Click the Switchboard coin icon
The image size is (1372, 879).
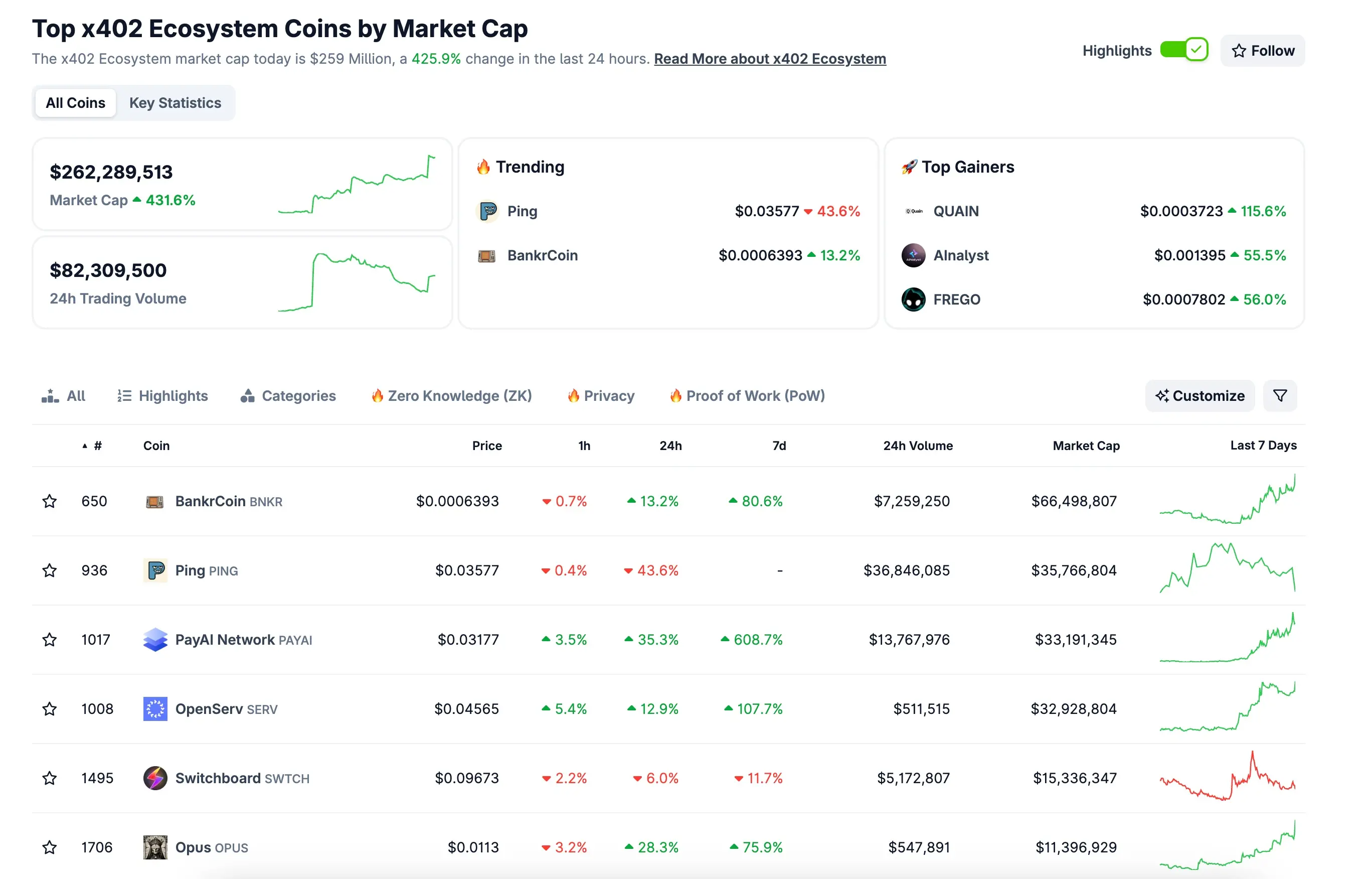coord(154,778)
